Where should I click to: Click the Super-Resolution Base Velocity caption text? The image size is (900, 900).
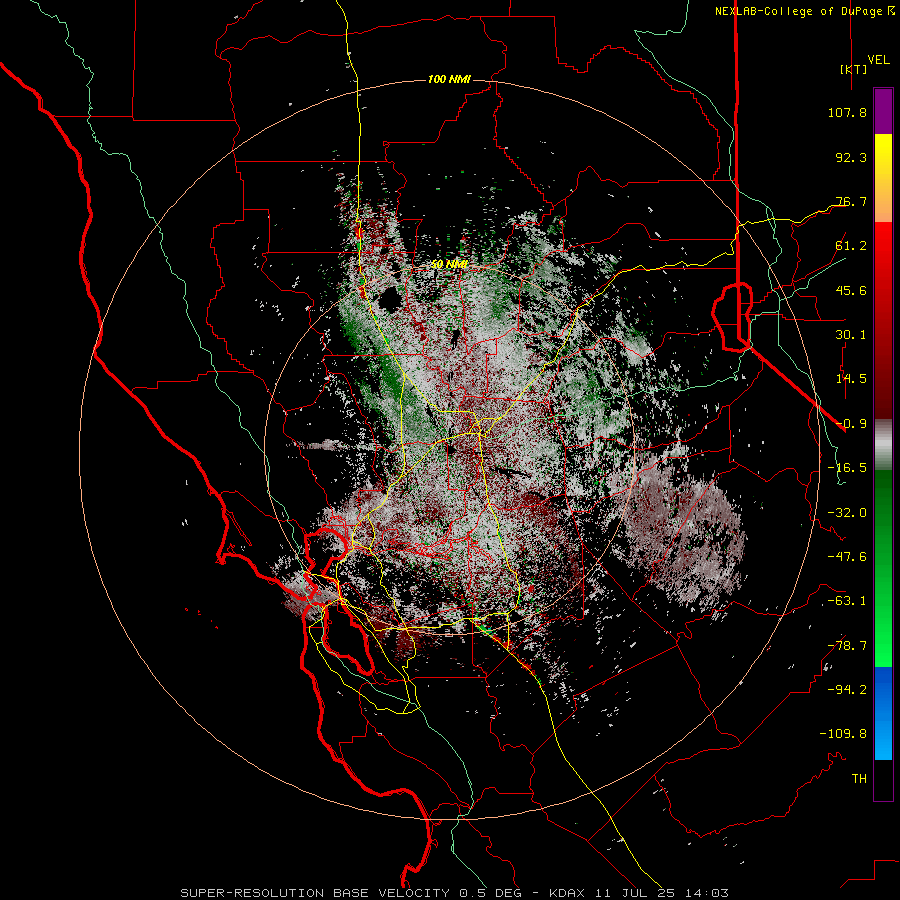pyautogui.click(x=455, y=893)
